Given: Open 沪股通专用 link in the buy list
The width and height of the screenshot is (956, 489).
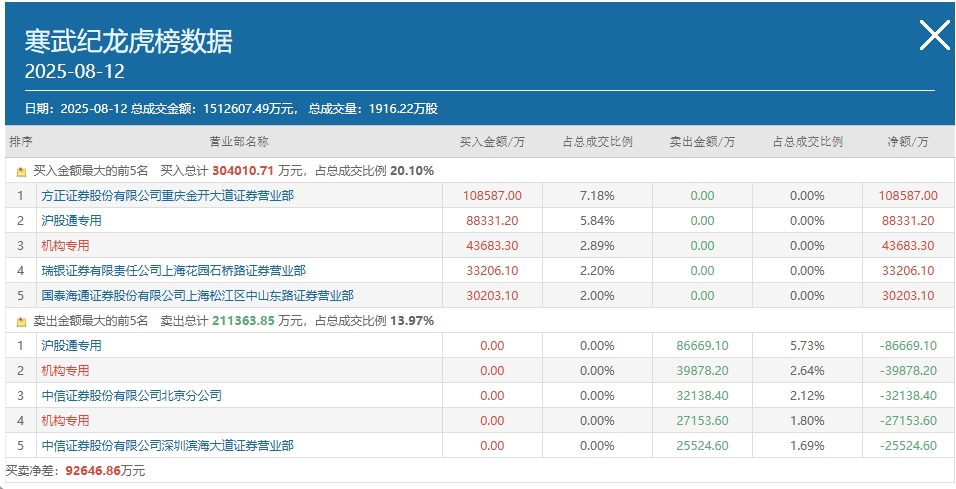Looking at the screenshot, I should pyautogui.click(x=71, y=221).
